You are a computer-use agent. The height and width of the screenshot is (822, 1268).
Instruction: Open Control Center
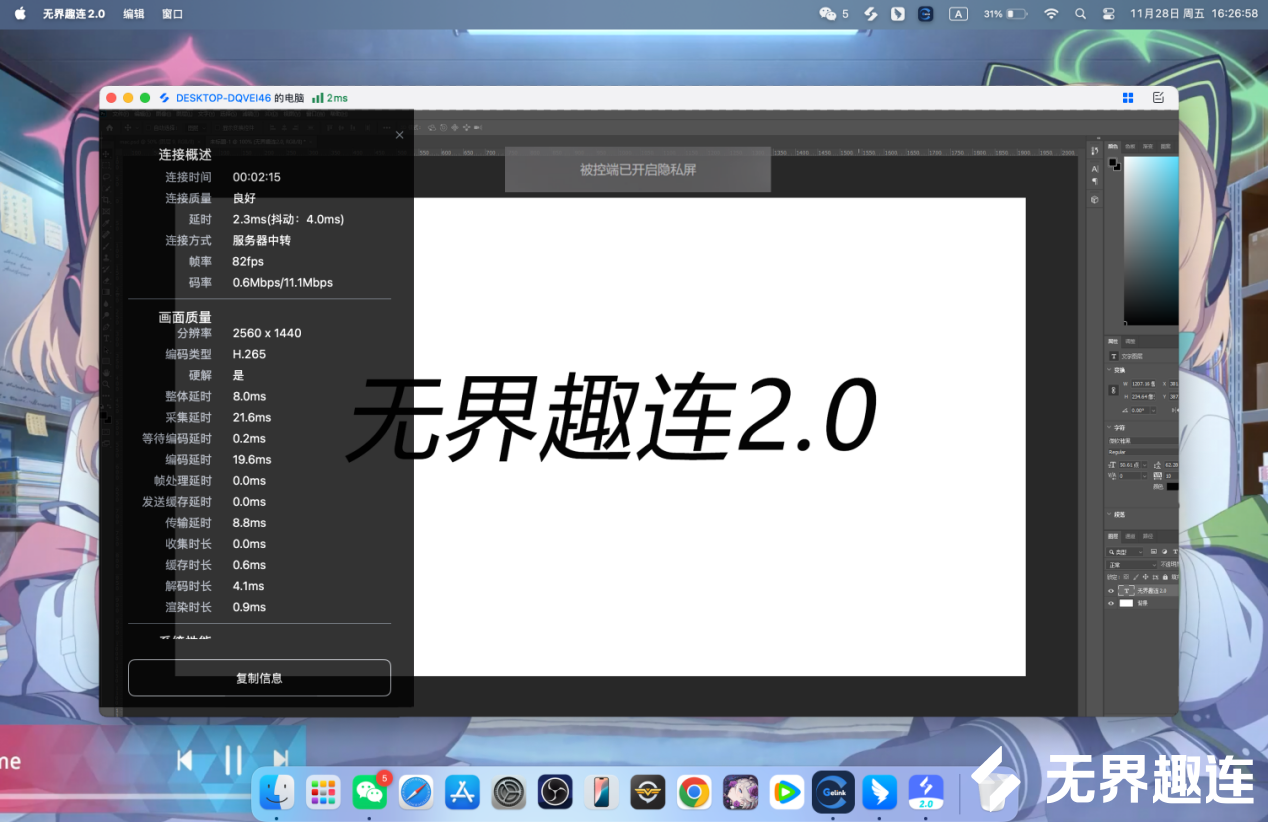(x=1108, y=14)
